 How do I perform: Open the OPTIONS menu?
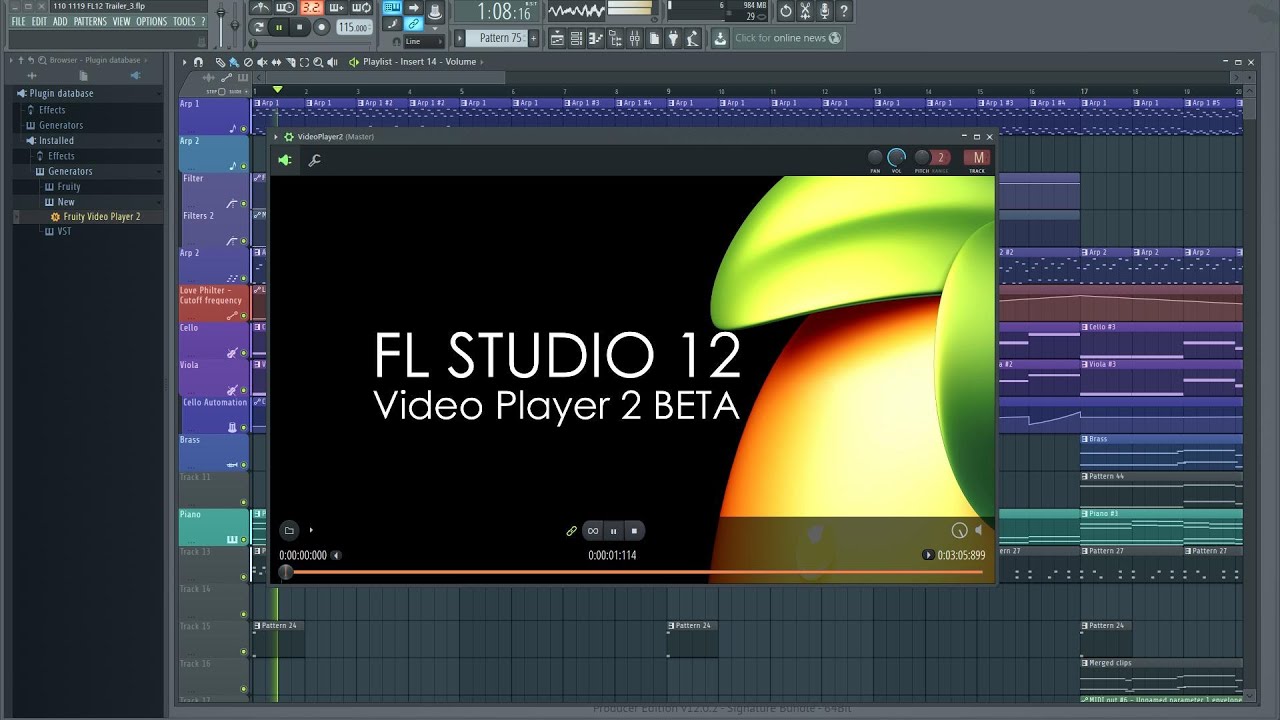pos(151,21)
